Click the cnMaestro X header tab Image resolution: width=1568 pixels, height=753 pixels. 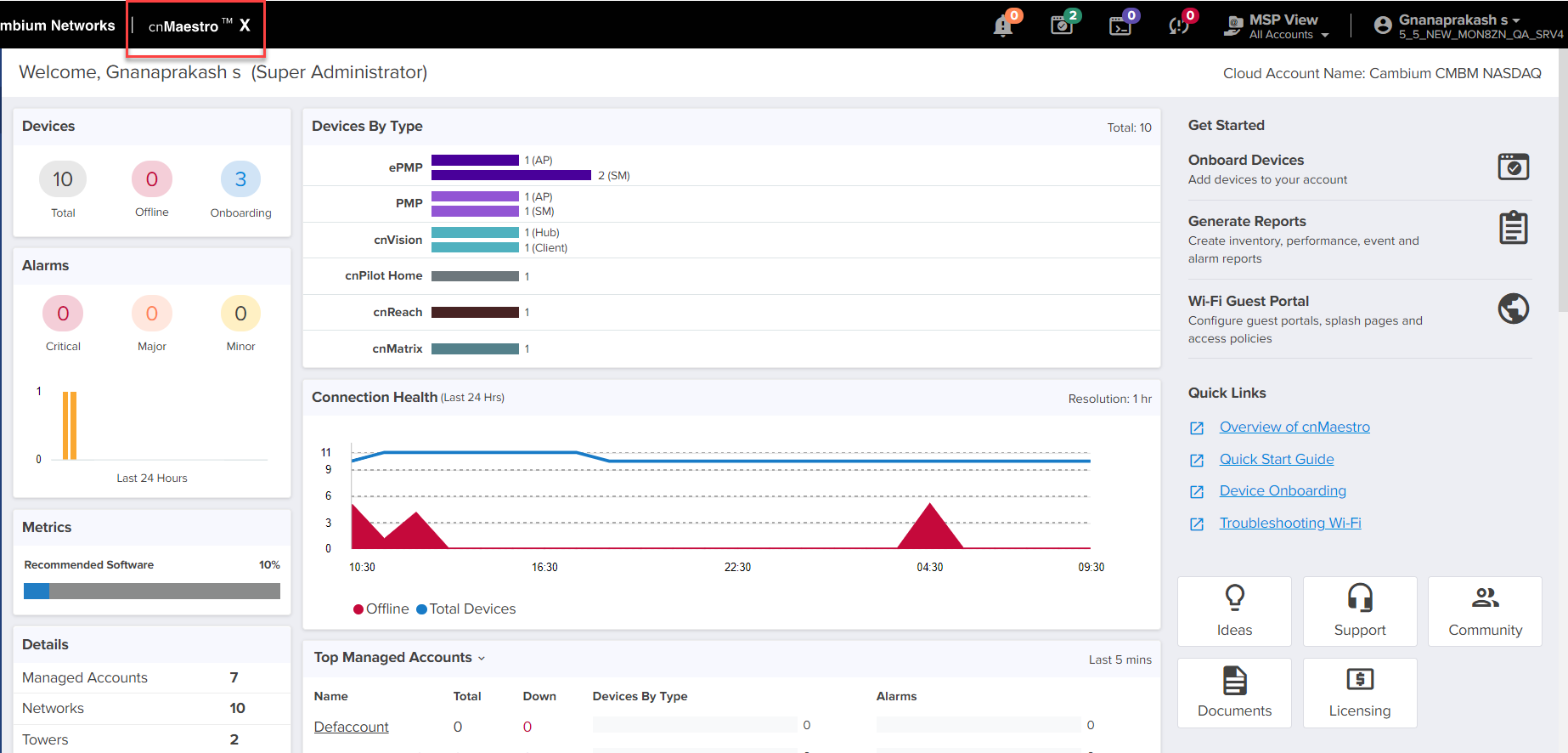point(196,26)
